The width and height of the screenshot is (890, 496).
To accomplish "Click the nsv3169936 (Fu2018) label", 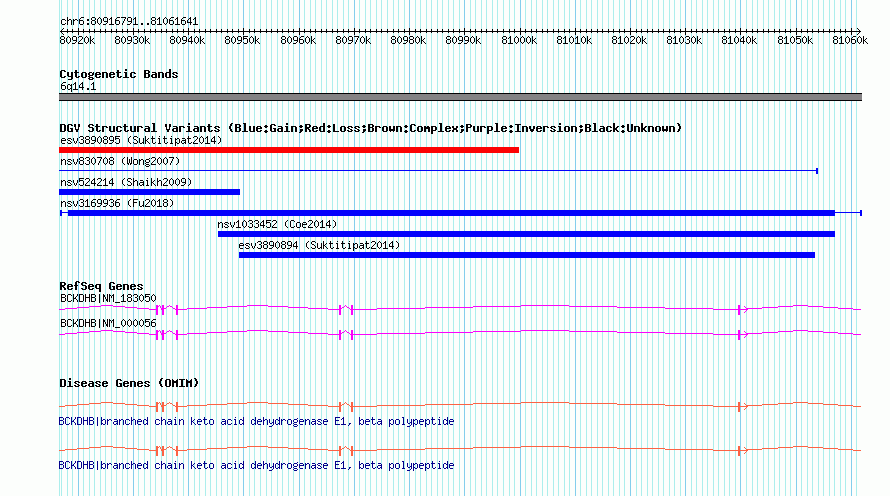I will tap(117, 203).
